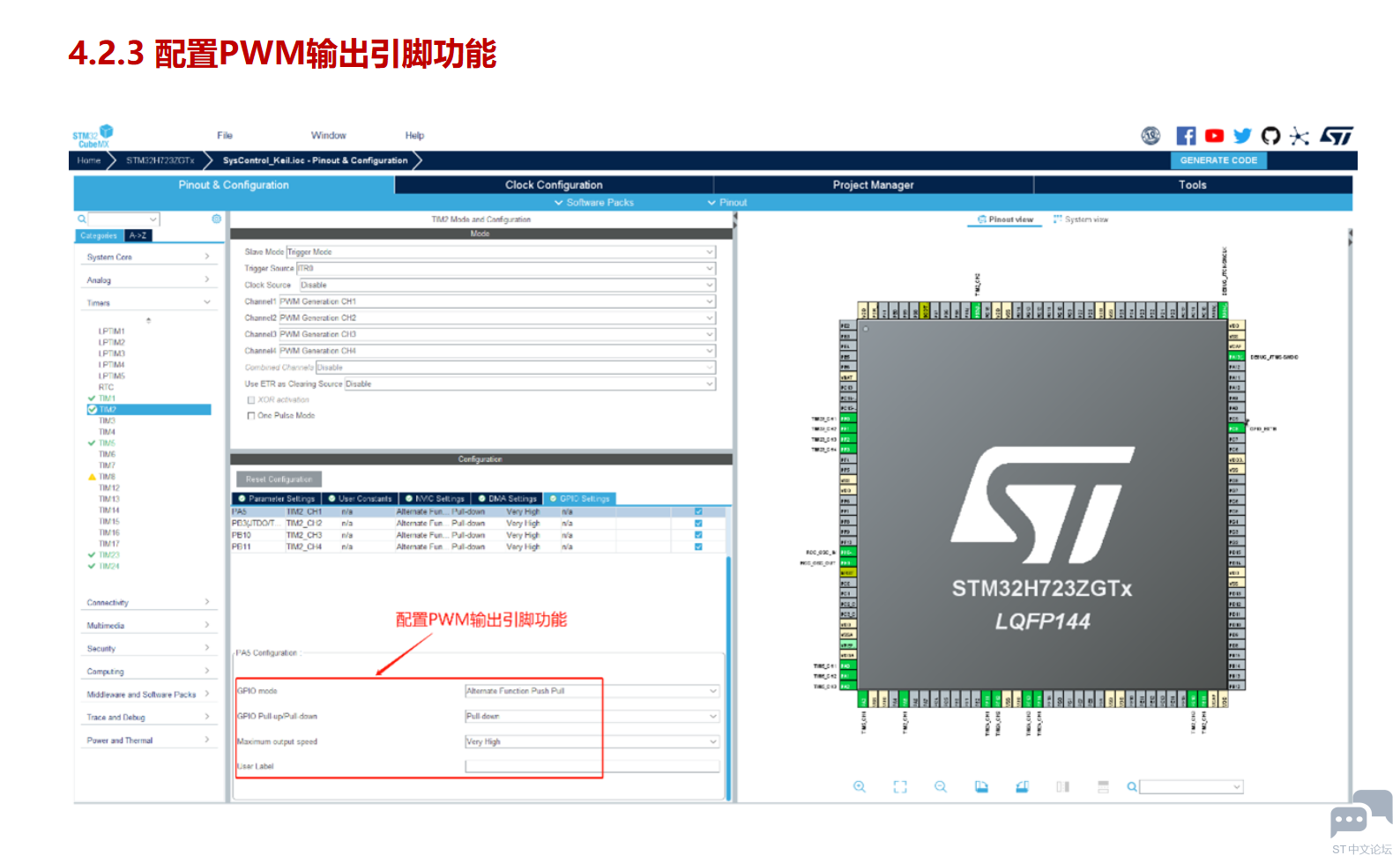Image resolution: width=1400 pixels, height=863 pixels.
Task: Open the Channel1 PWM Generation dropdown
Action: 497,301
